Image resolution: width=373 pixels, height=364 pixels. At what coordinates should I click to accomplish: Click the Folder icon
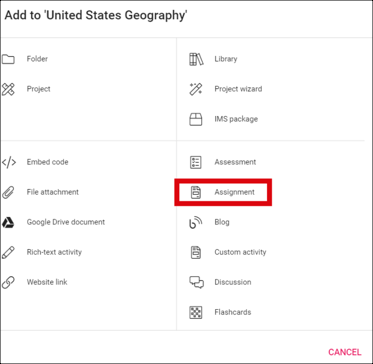8,59
